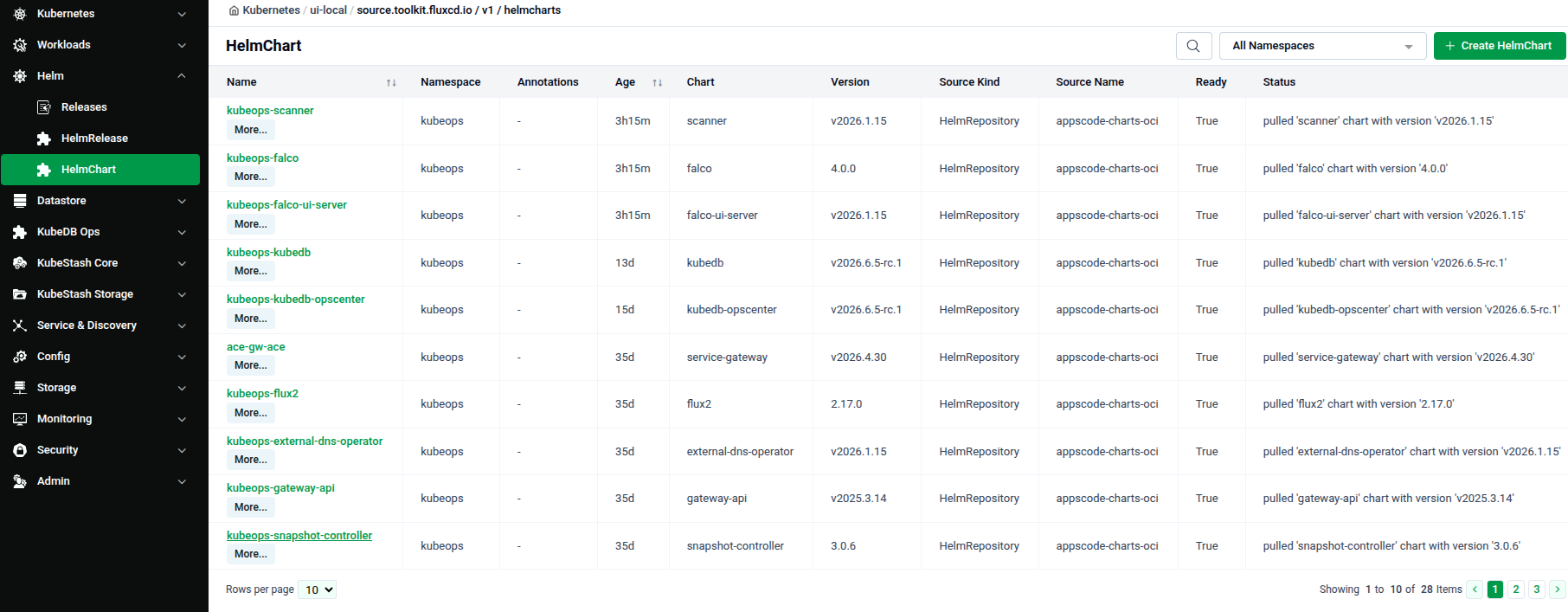Expand the KubeDB Ops chevron
The width and height of the screenshot is (1568, 612).
[x=182, y=232]
